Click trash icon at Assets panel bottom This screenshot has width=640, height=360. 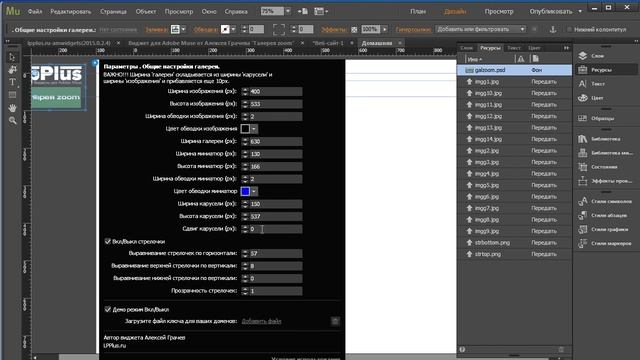(561, 349)
